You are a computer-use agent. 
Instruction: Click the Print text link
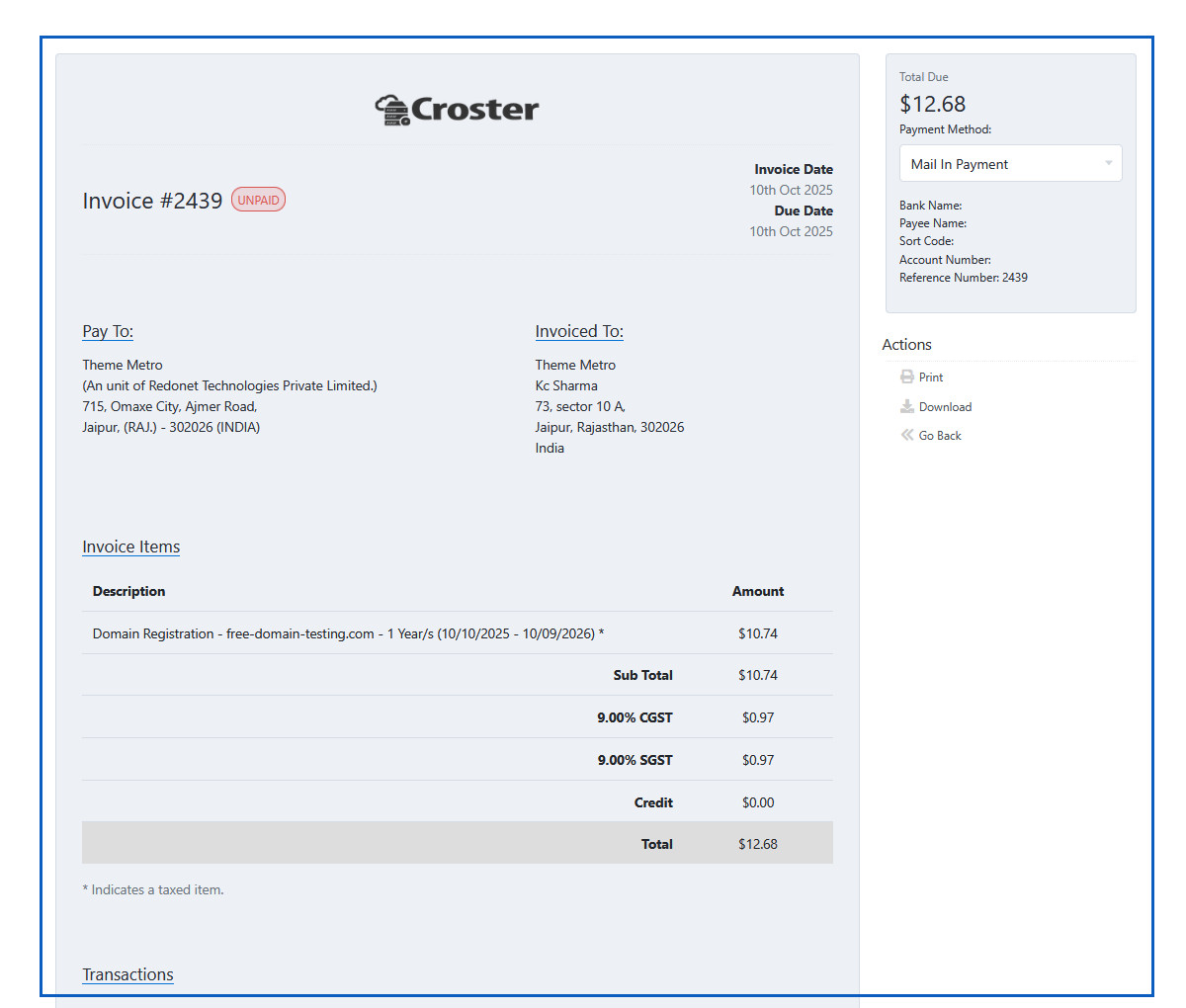(931, 378)
